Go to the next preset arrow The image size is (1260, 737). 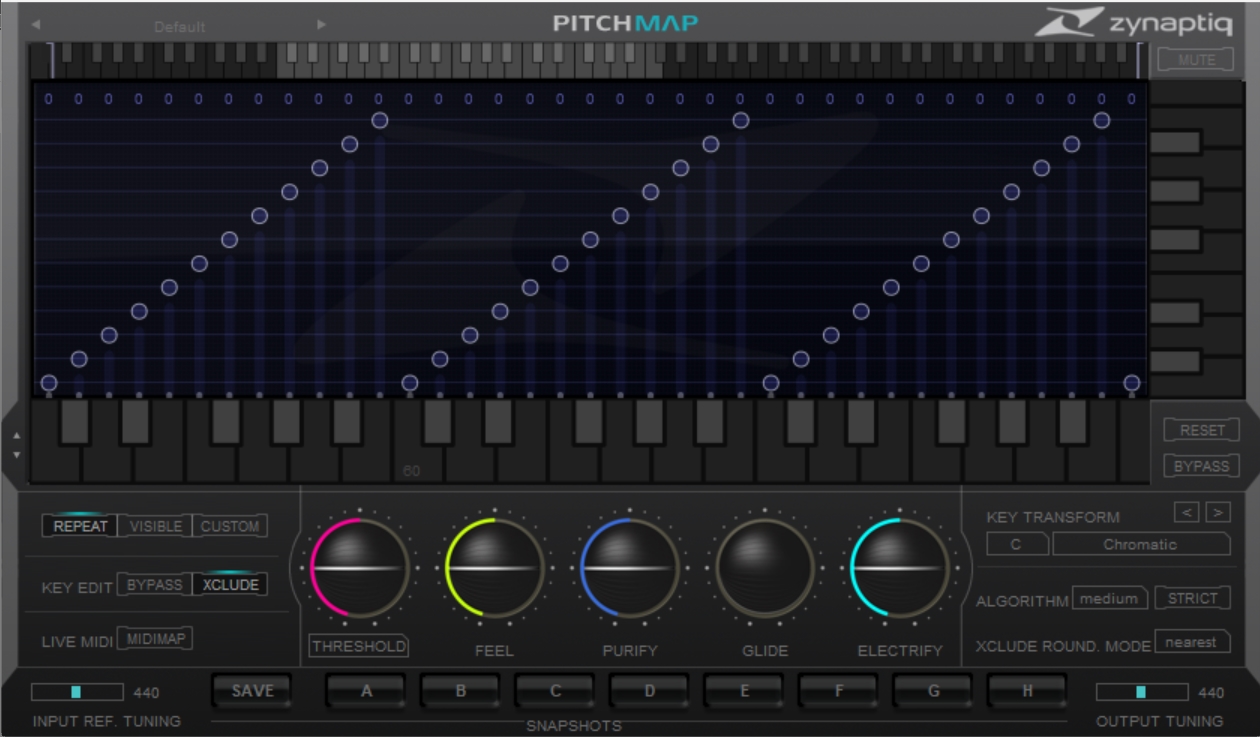click(321, 25)
